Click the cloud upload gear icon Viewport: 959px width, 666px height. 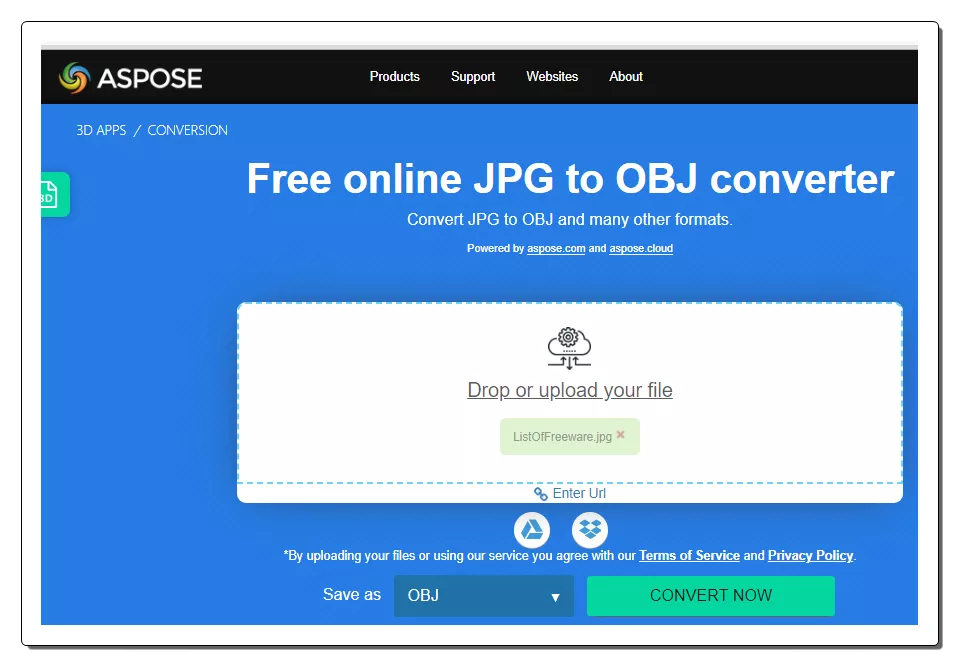tap(569, 349)
